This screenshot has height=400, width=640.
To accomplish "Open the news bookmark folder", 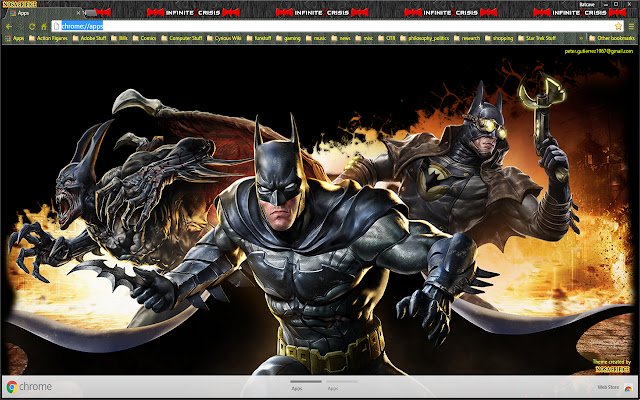I will tap(341, 38).
